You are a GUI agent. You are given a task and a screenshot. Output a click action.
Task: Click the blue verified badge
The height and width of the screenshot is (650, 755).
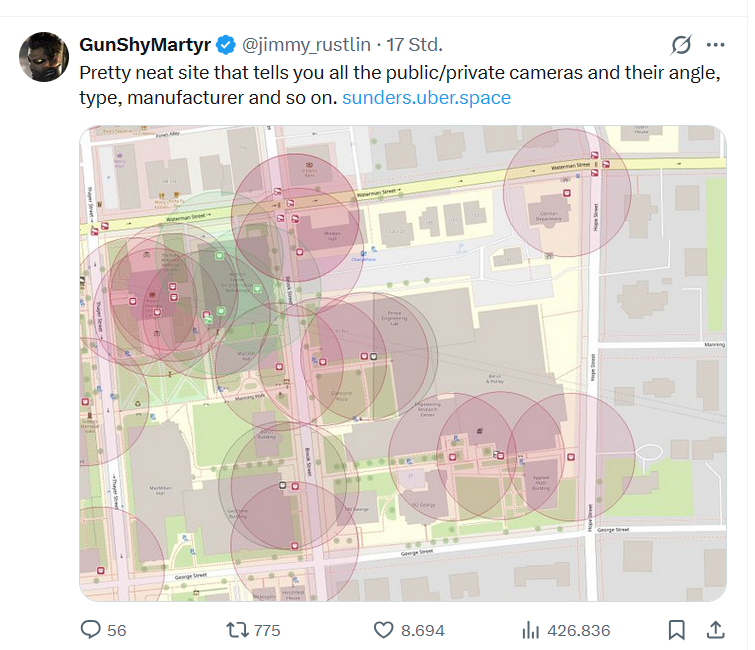click(227, 45)
